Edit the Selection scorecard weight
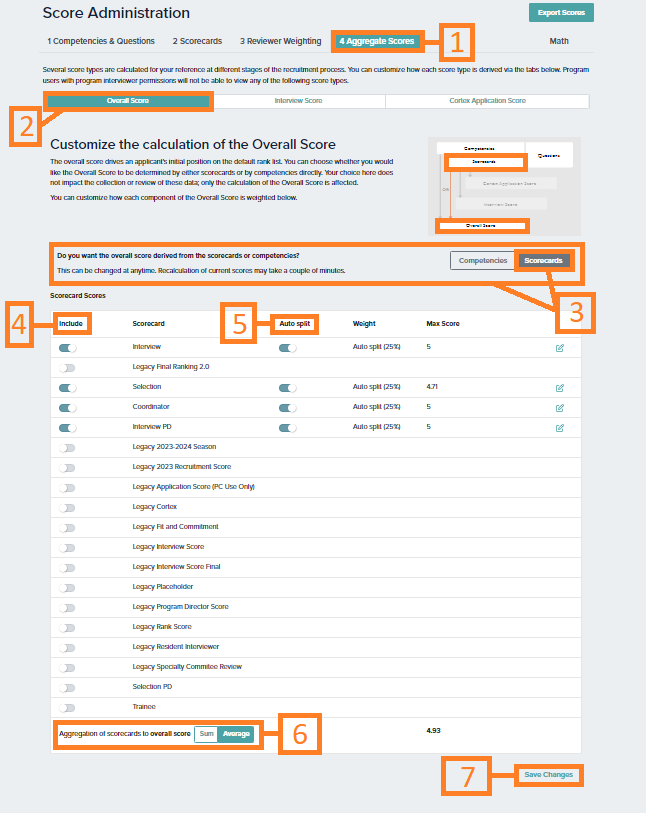This screenshot has width=646, height=813. [x=559, y=388]
